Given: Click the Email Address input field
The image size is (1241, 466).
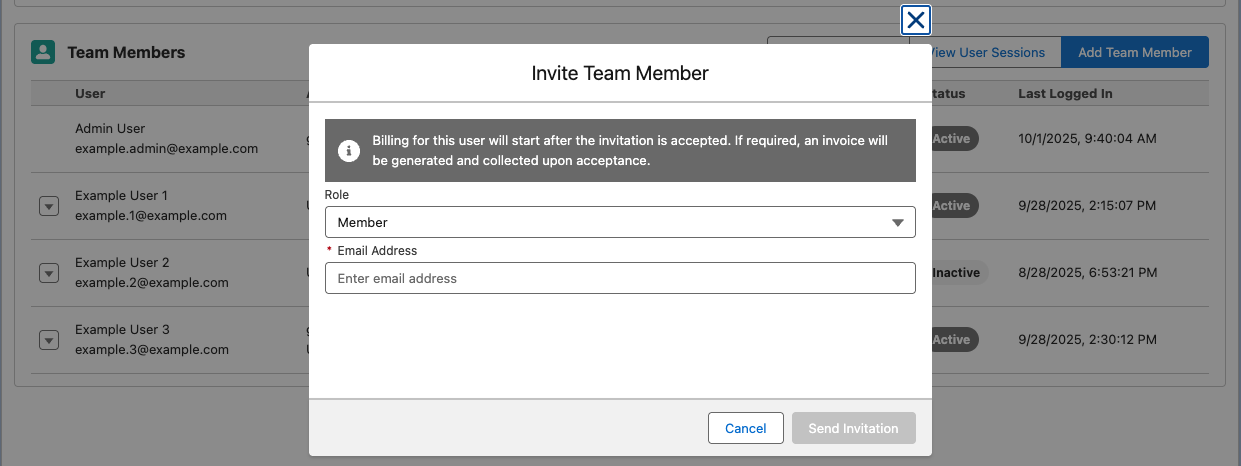Looking at the screenshot, I should (x=620, y=278).
